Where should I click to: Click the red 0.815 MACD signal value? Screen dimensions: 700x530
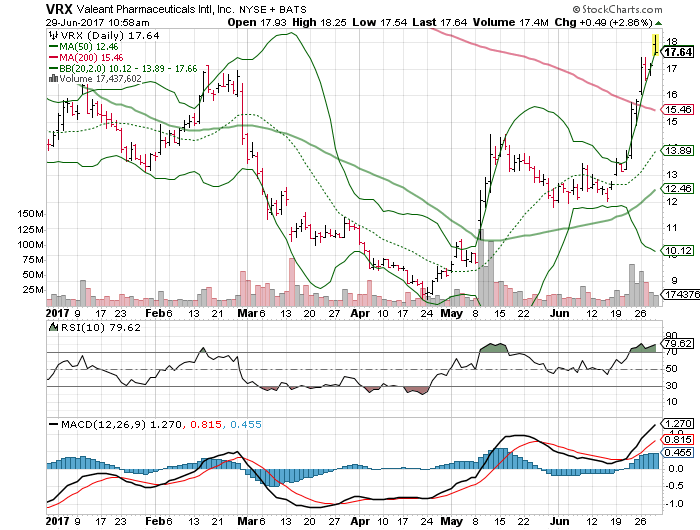[x=206, y=424]
